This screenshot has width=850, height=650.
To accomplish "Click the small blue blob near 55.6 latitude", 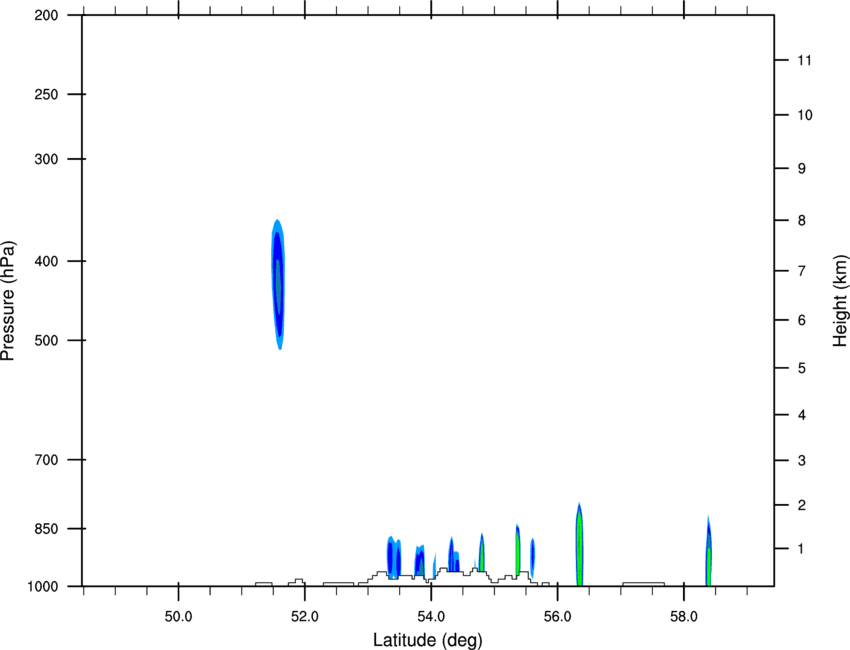I will (x=532, y=558).
